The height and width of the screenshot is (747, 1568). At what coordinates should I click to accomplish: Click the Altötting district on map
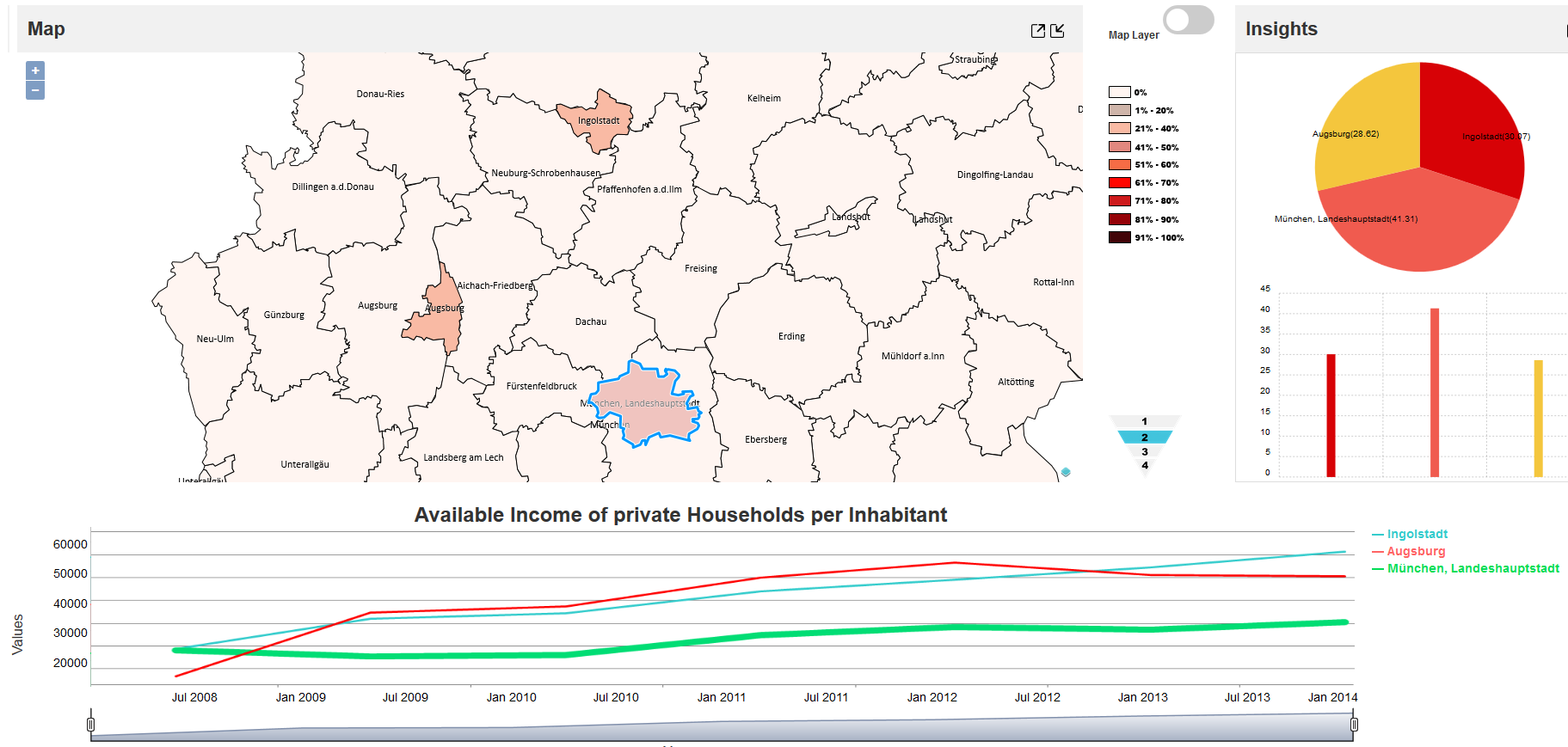(1016, 383)
